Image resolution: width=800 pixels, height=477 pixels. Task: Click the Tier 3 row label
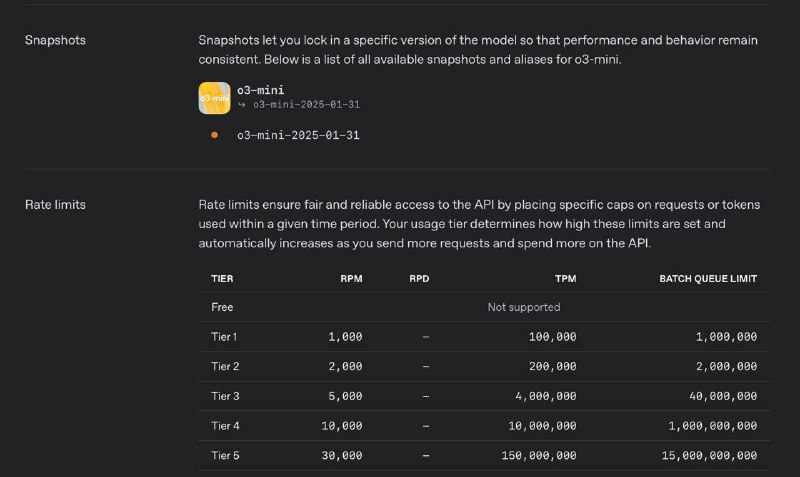225,396
